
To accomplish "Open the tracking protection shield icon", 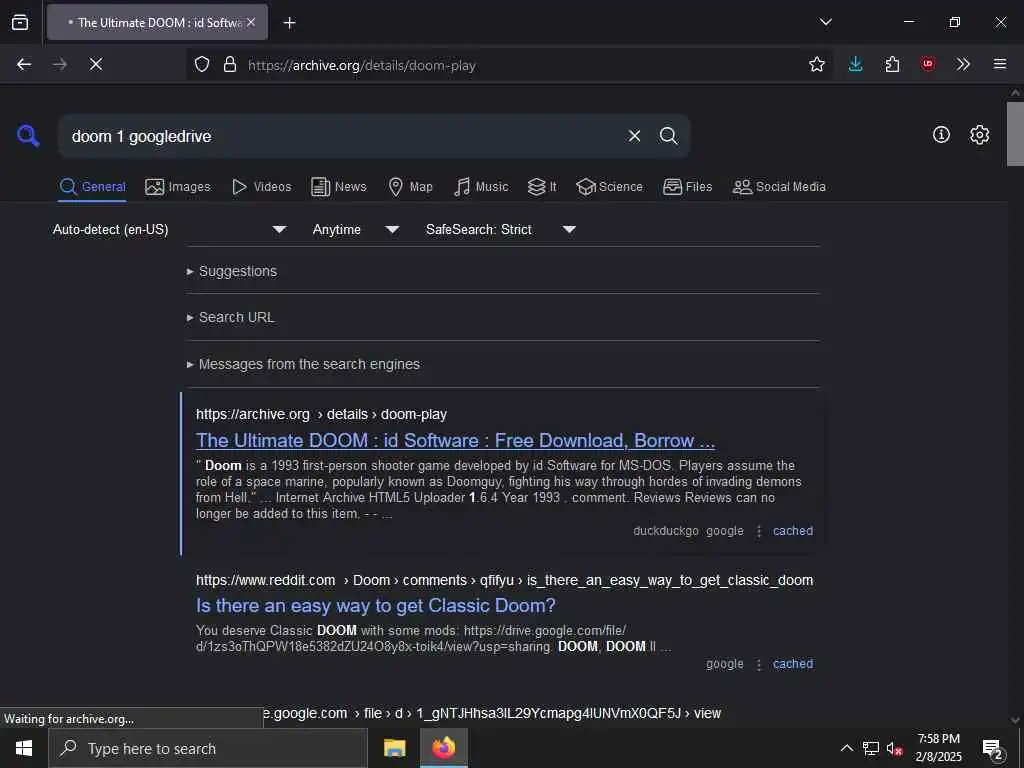I will click(202, 64).
